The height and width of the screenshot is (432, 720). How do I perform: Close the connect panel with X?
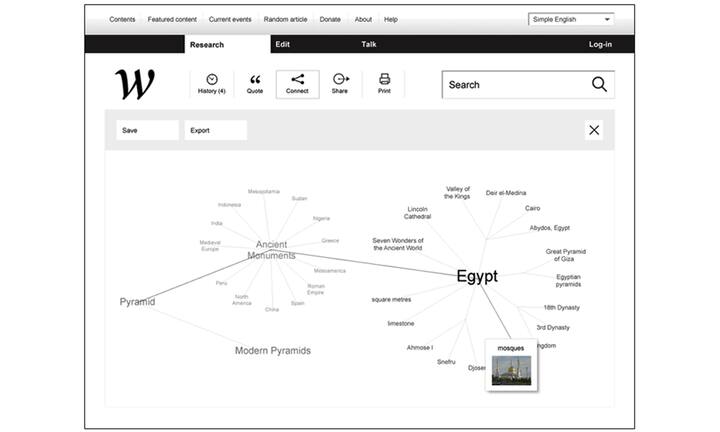point(594,130)
